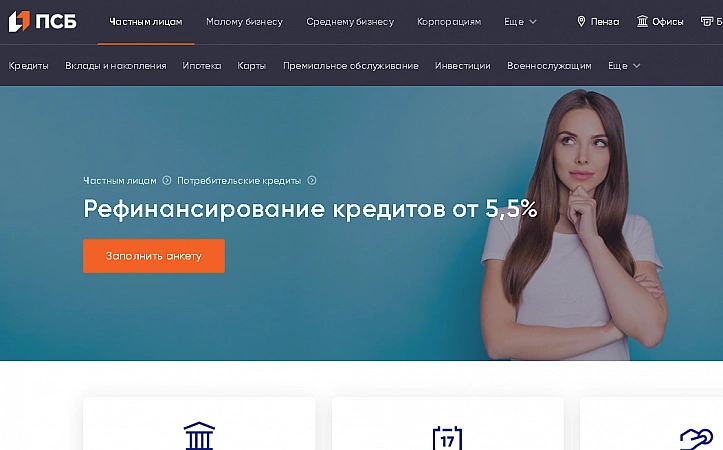
Task: Expand the second-row Еще dropdown
Action: (624, 66)
